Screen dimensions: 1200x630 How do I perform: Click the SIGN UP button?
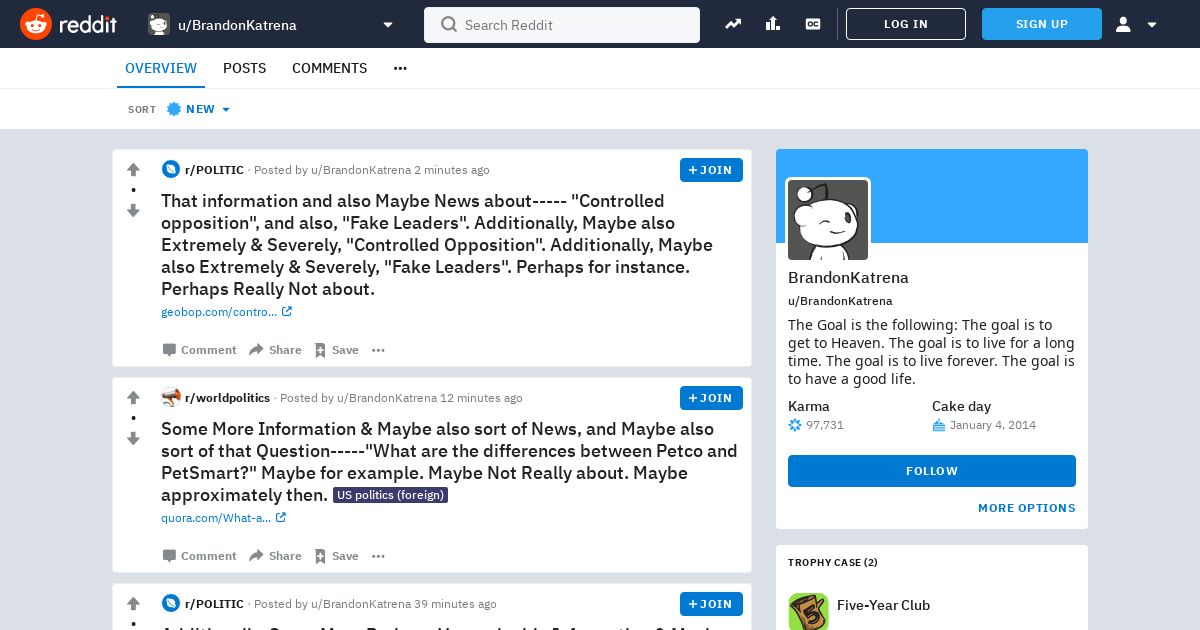pos(1042,24)
